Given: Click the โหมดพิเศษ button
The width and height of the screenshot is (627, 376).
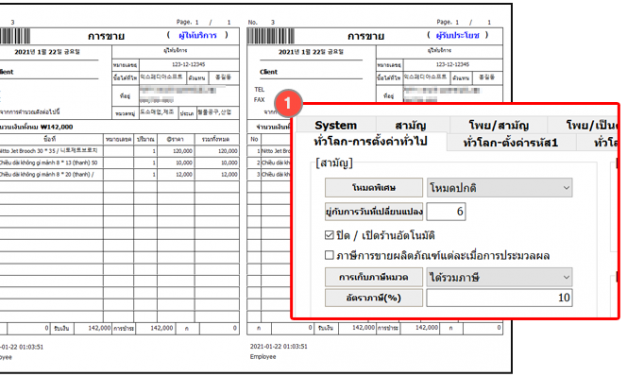Looking at the screenshot, I should 373,188.
